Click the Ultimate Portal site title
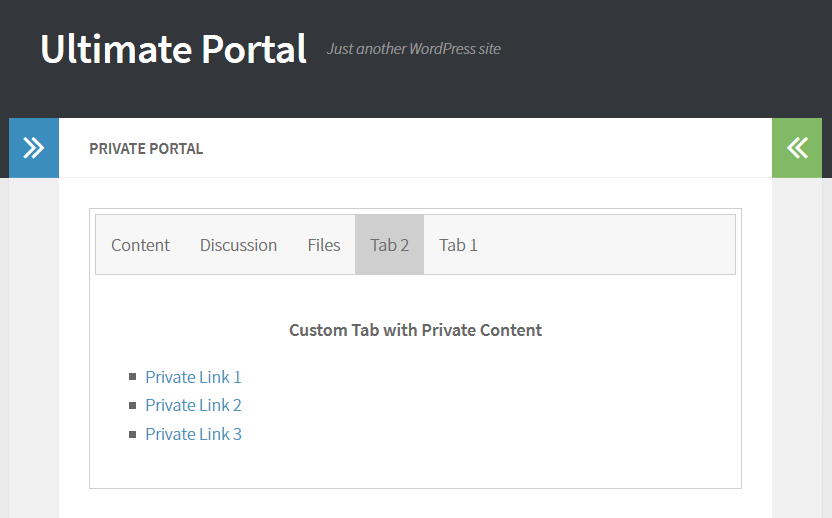 (x=174, y=49)
